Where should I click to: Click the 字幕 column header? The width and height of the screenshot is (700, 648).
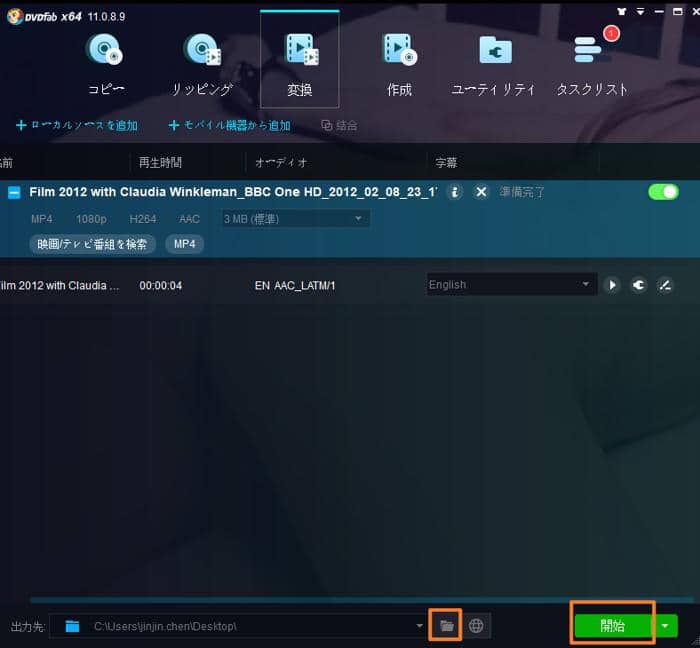[x=446, y=162]
